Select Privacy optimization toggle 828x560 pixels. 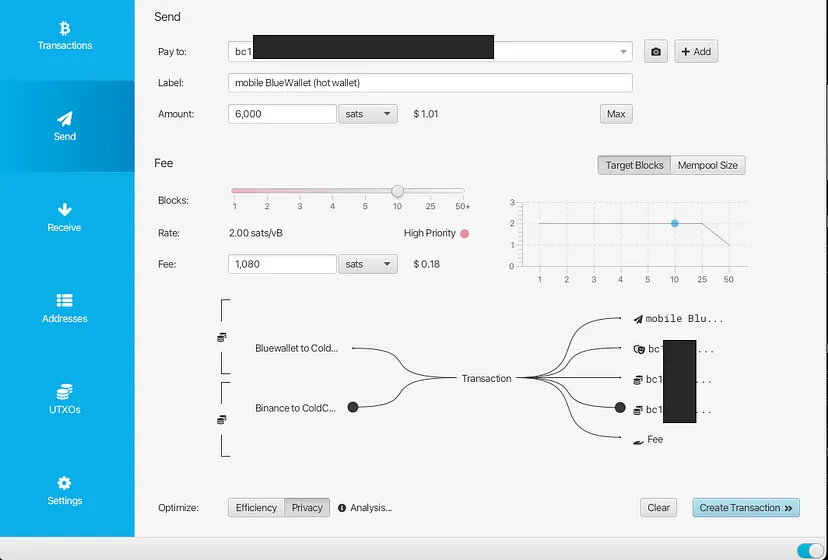[x=307, y=508]
